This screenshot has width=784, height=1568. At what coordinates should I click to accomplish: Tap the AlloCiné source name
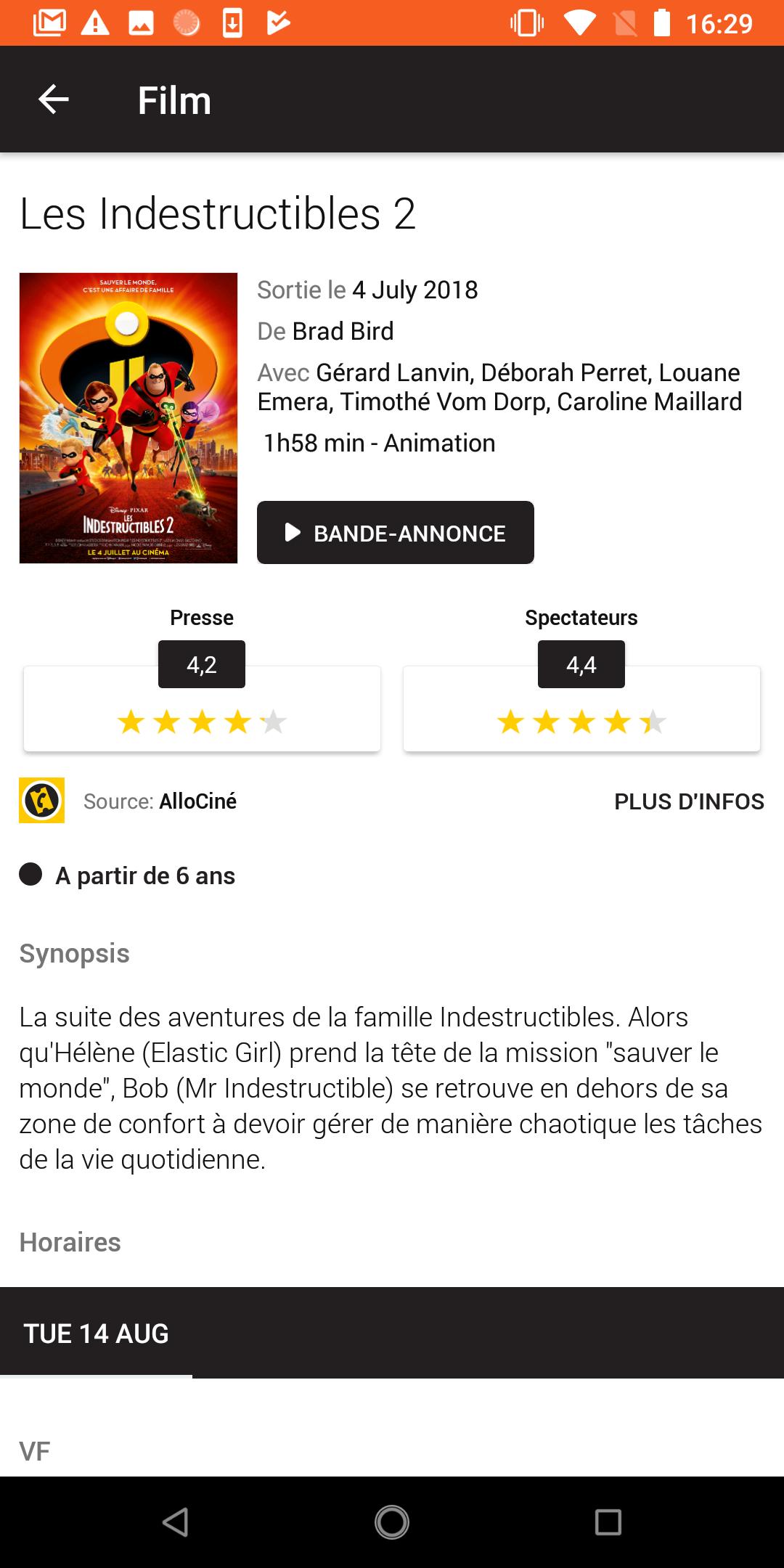[198, 801]
